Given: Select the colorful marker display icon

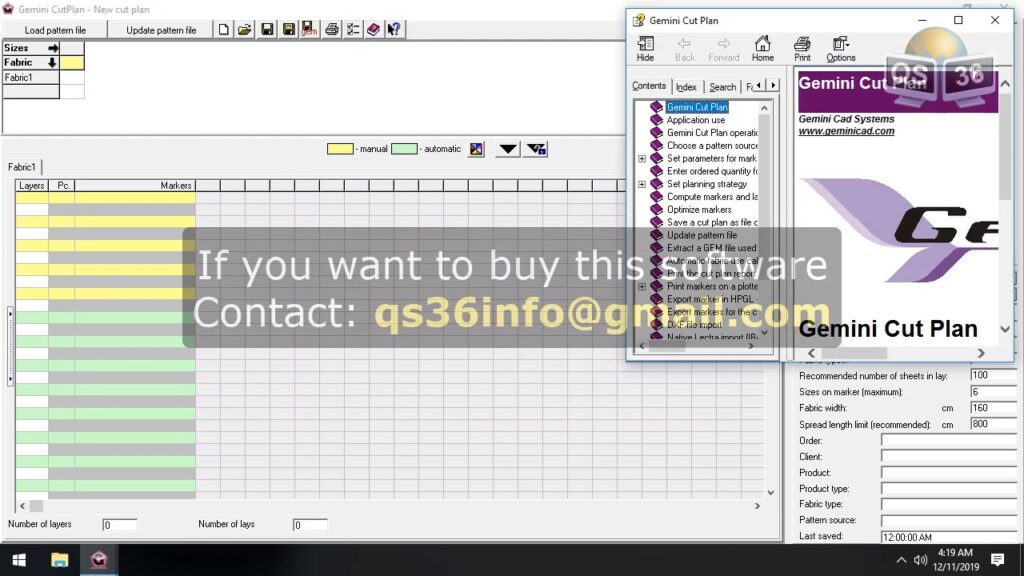Looking at the screenshot, I should (x=477, y=148).
